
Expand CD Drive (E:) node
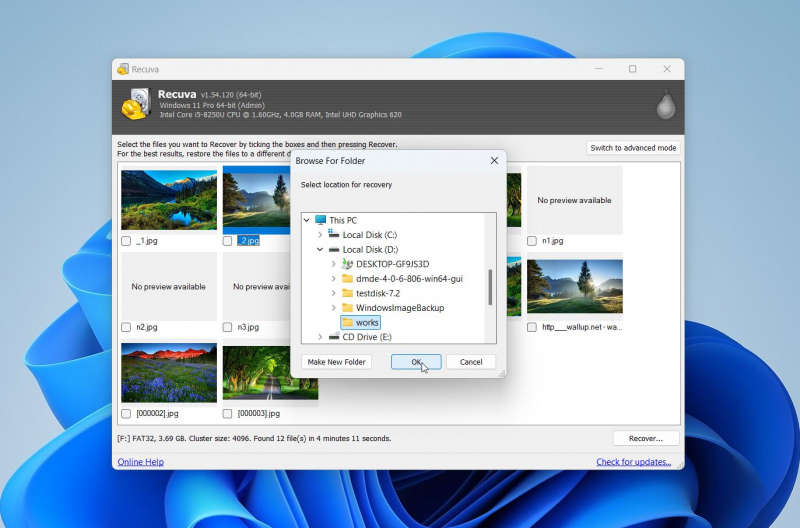(x=320, y=337)
